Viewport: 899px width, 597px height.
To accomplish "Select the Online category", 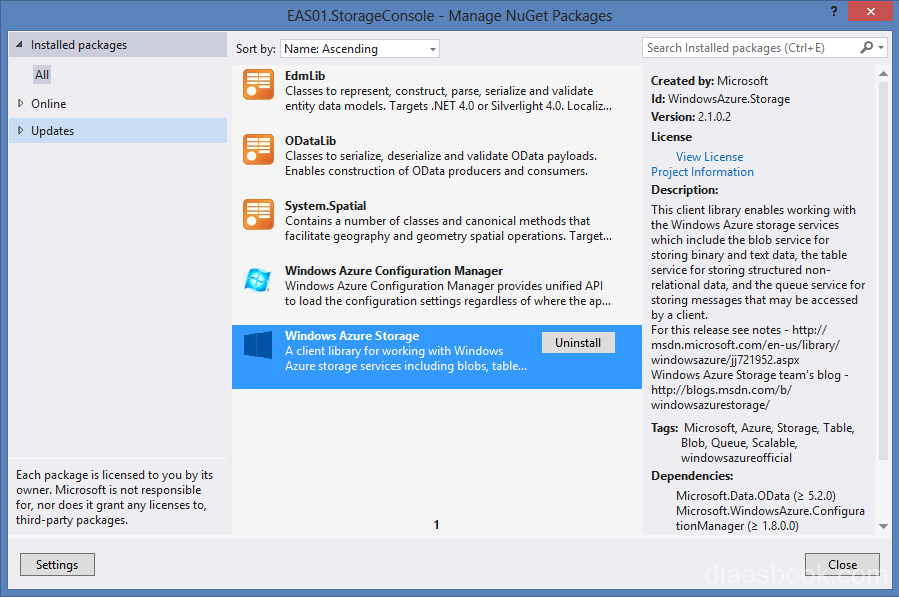I will (x=49, y=104).
